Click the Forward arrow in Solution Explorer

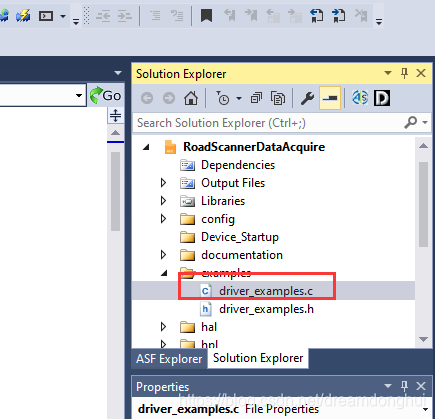click(x=169, y=98)
